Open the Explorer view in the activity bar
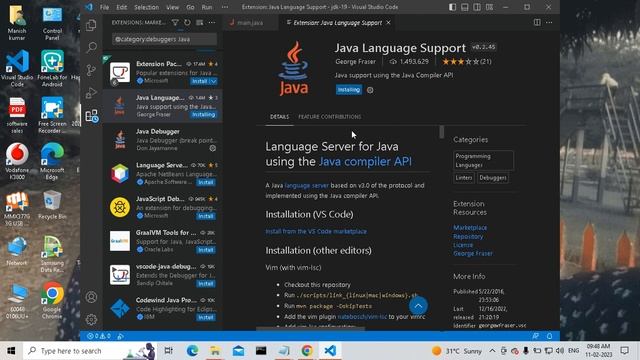Screen dimensions: 640x360 point(91,25)
